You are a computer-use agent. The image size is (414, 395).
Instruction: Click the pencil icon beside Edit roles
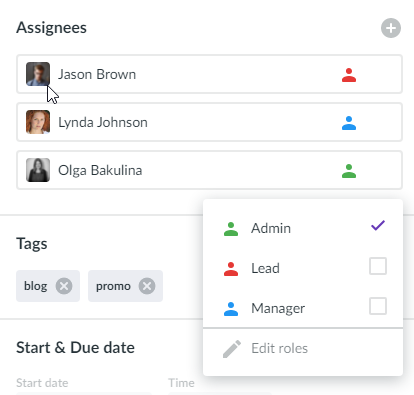tap(232, 349)
